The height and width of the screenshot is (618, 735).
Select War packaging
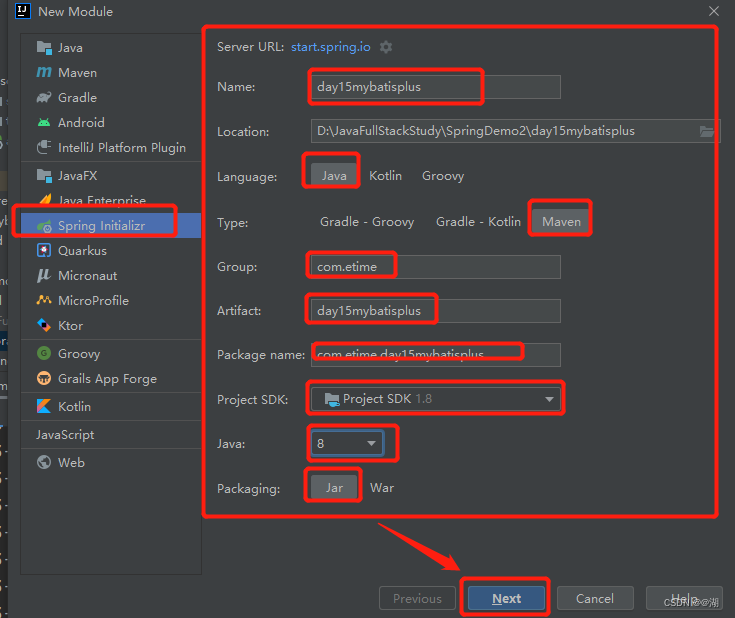tap(382, 488)
